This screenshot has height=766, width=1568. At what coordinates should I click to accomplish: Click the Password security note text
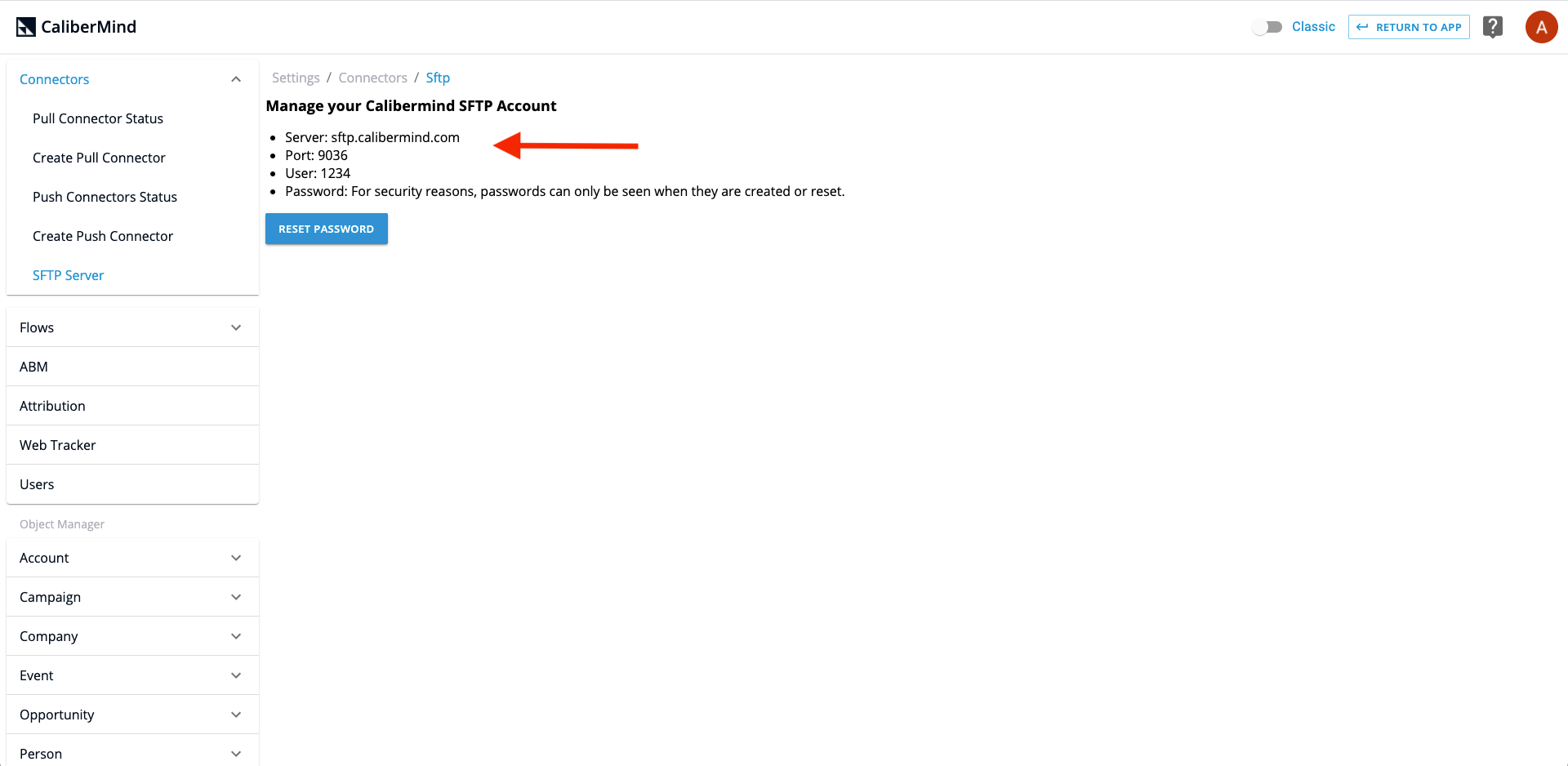click(565, 191)
